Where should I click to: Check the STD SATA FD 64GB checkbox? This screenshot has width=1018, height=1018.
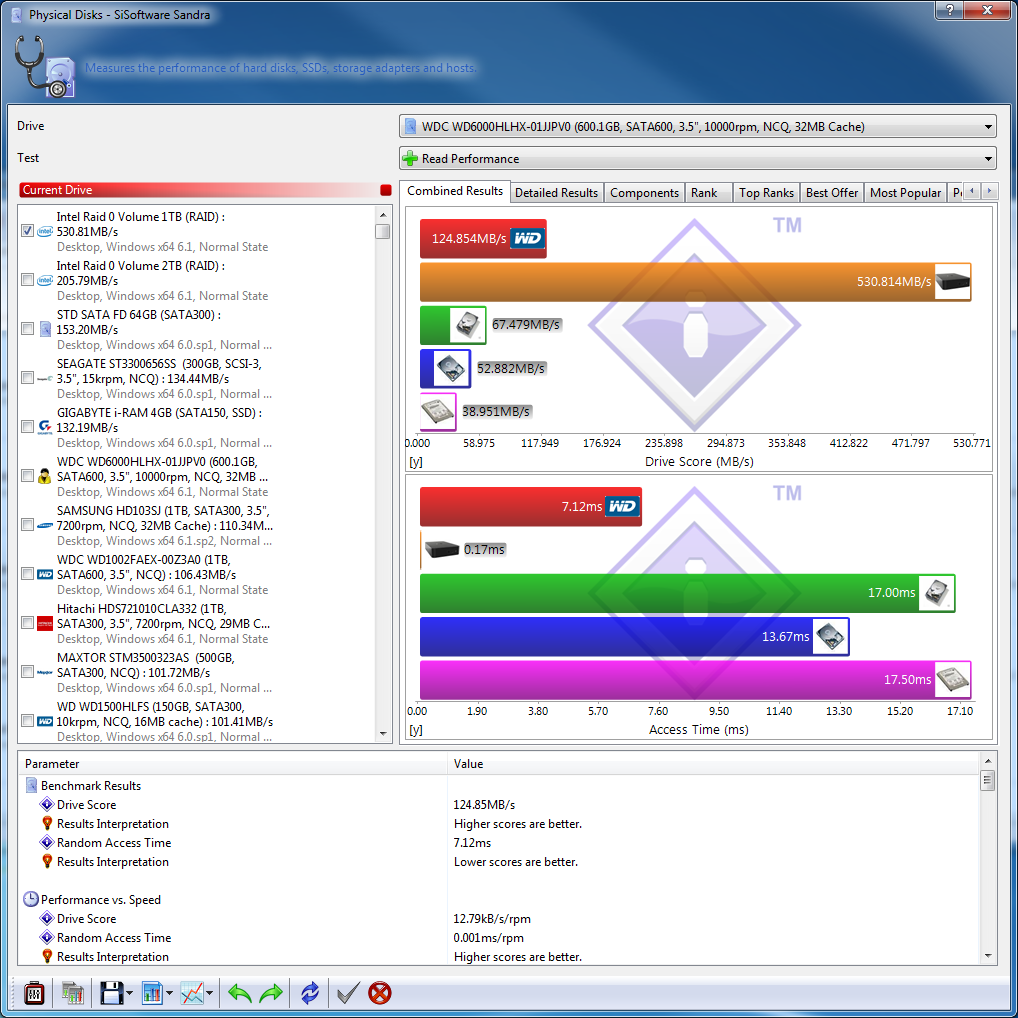[27, 329]
